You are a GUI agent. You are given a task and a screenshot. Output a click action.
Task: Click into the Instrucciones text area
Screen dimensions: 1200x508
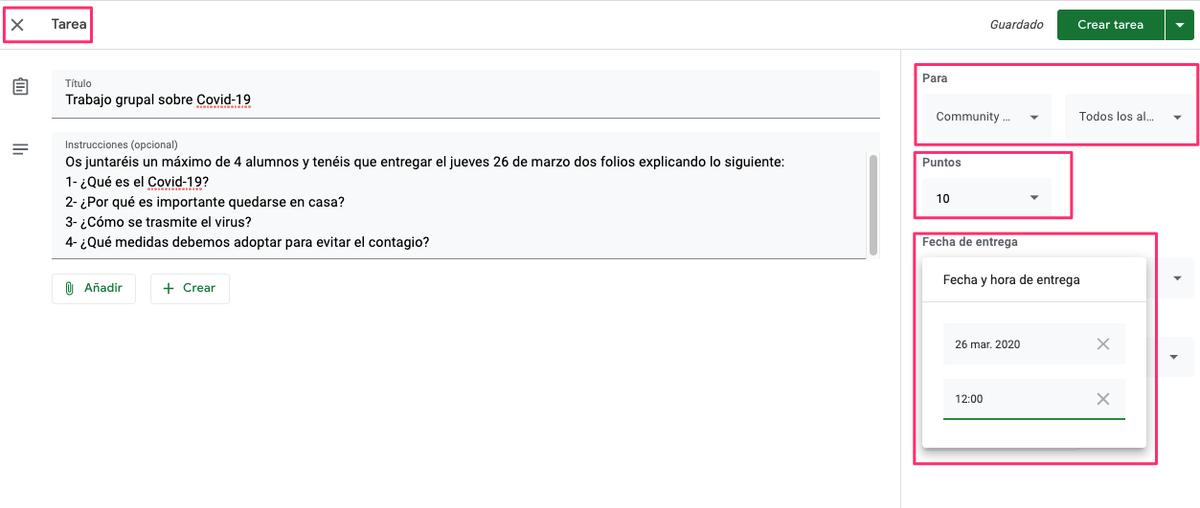(x=450, y=200)
